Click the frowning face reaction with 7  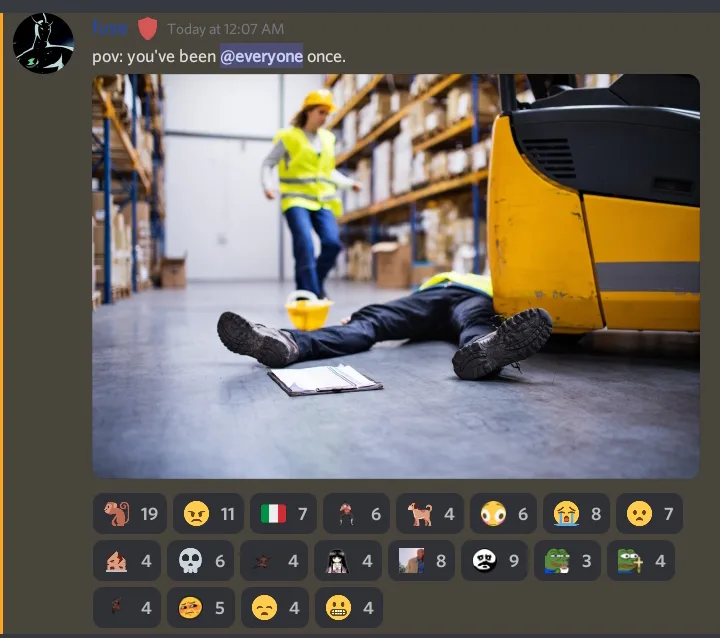[649, 514]
